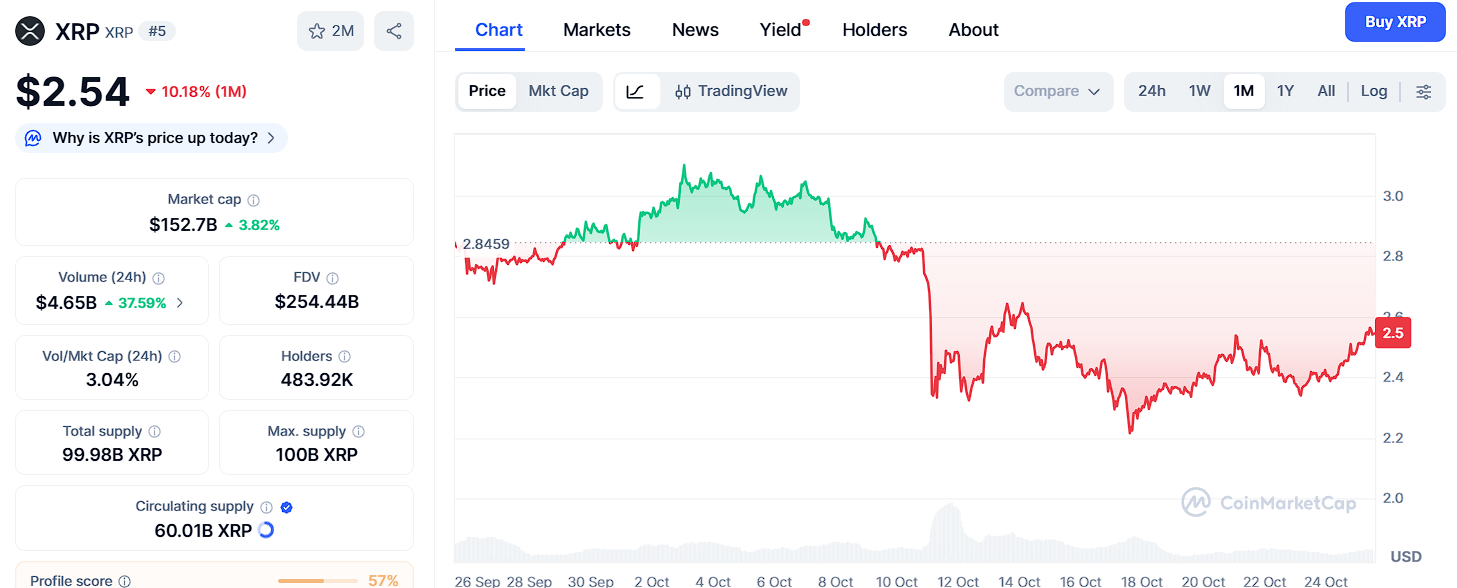The image size is (1457, 588).
Task: Click the info icon beside Market cap
Action: click(x=254, y=198)
